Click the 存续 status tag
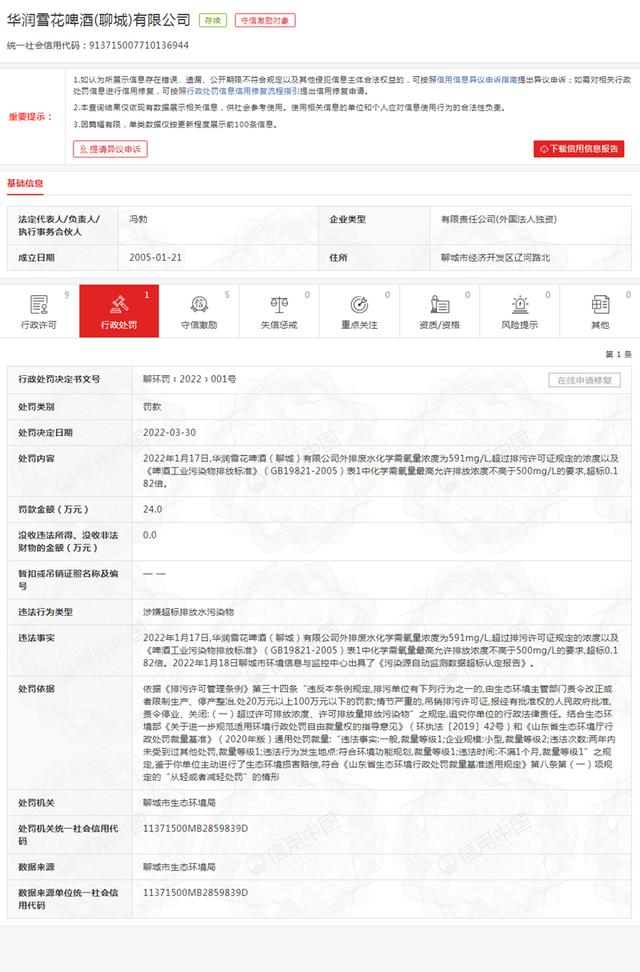Viewport: 640px width, 972px height. (x=213, y=20)
